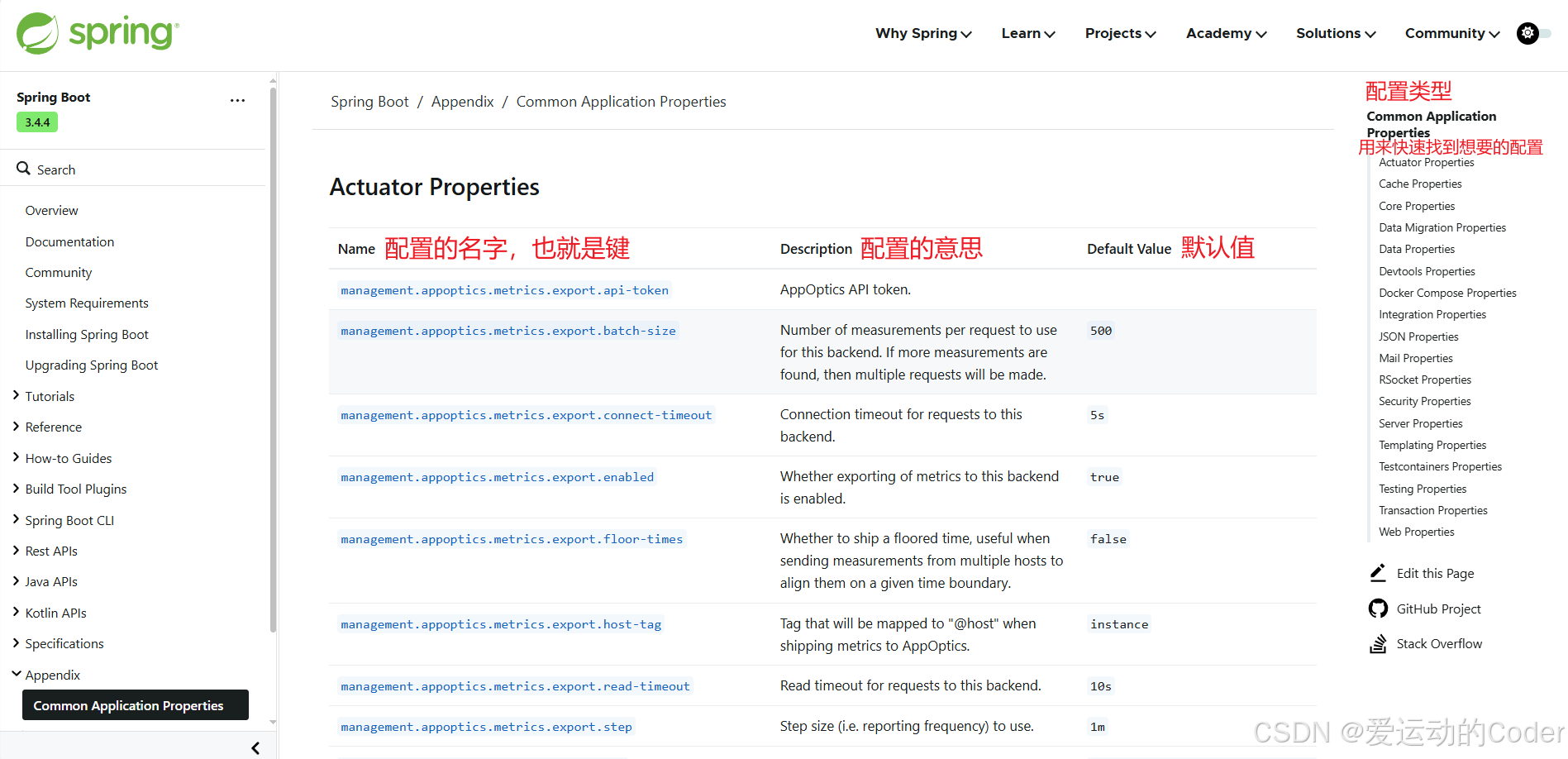Open the ellipsis menu next to Spring Boot
The height and width of the screenshot is (759, 1568).
pyautogui.click(x=237, y=100)
